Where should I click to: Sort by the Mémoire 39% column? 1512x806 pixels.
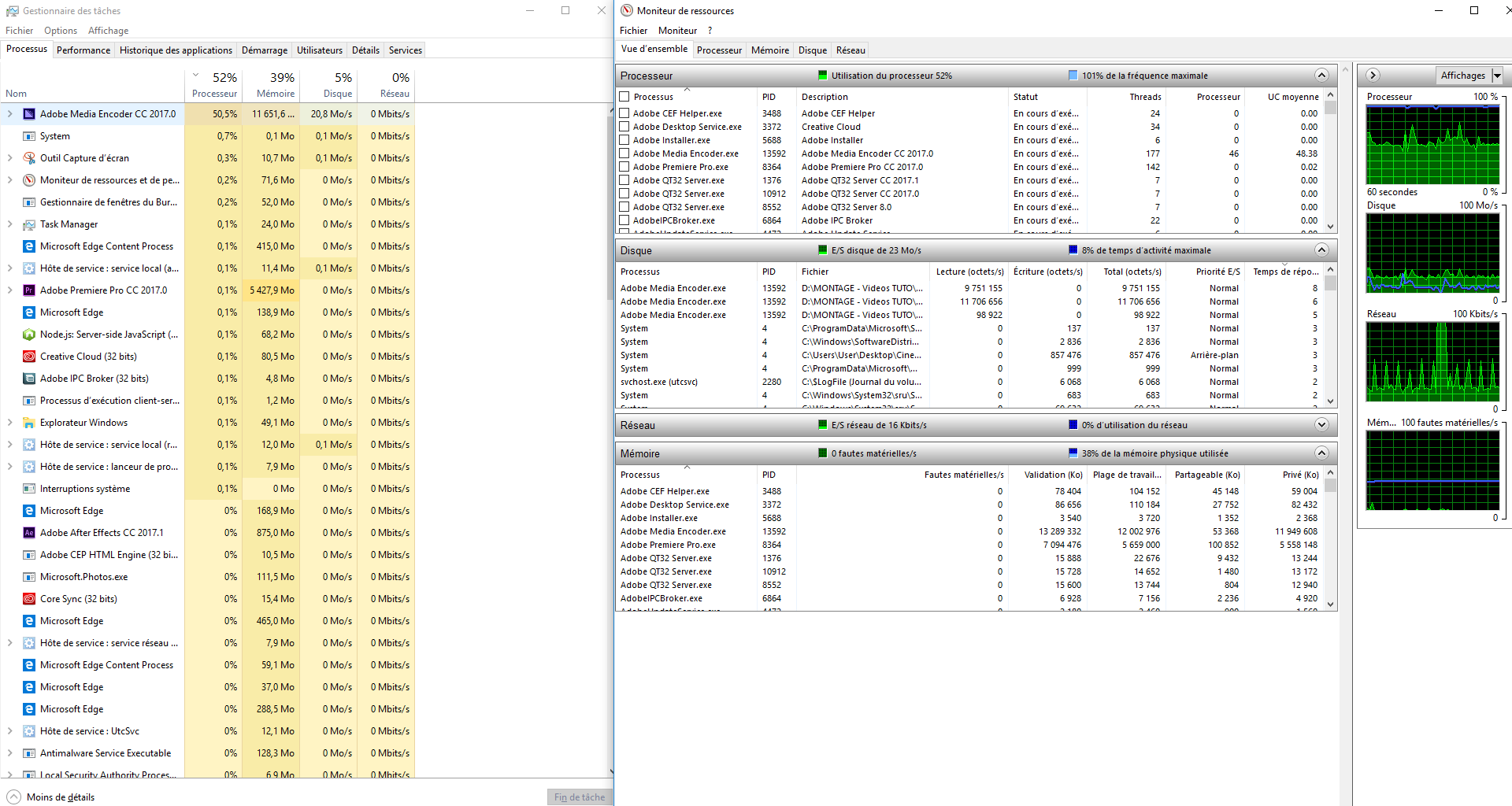point(272,85)
